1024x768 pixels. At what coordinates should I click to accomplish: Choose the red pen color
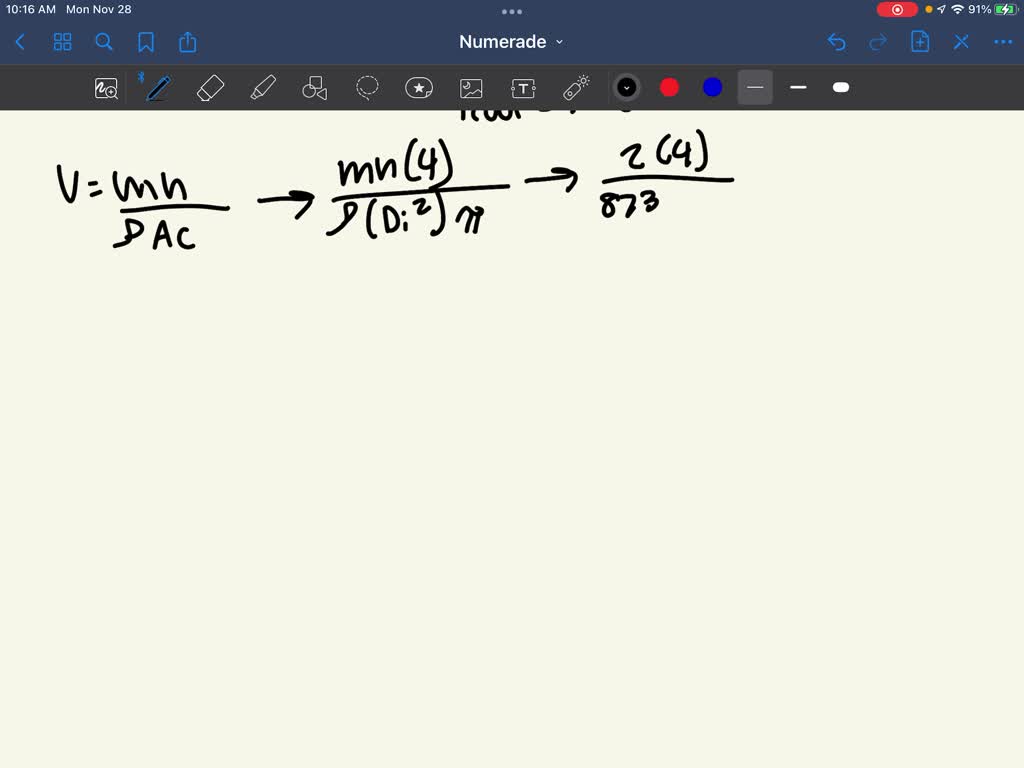point(669,88)
